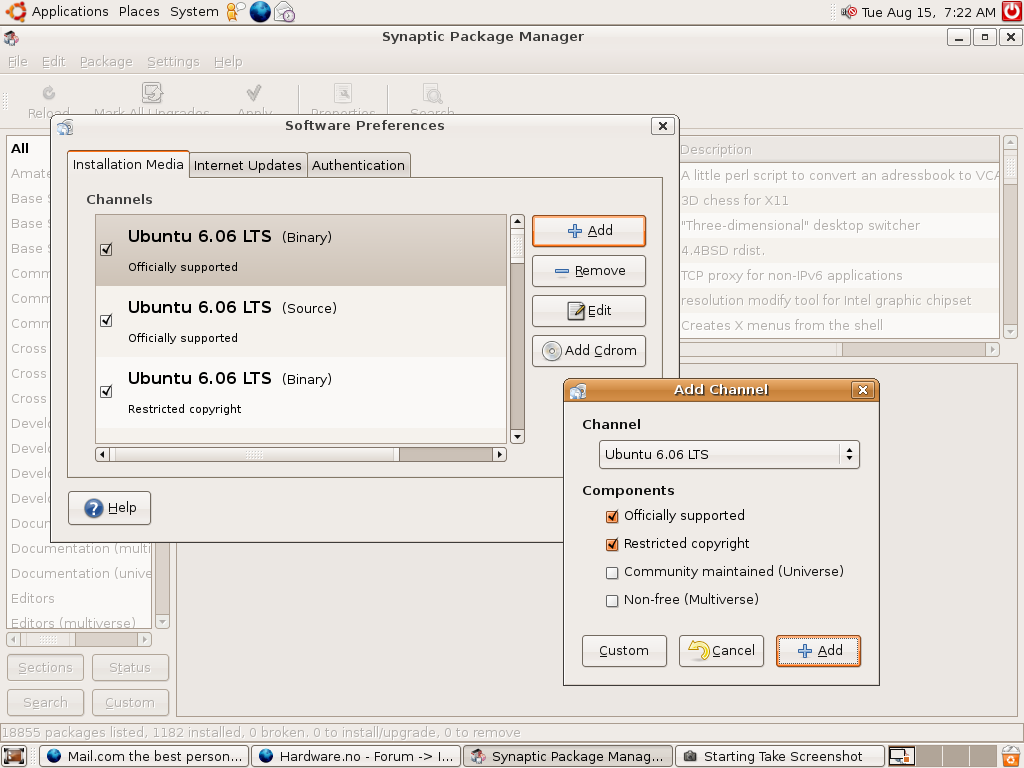
Task: Click Sections button in Synaptic sidebar
Action: click(x=45, y=667)
